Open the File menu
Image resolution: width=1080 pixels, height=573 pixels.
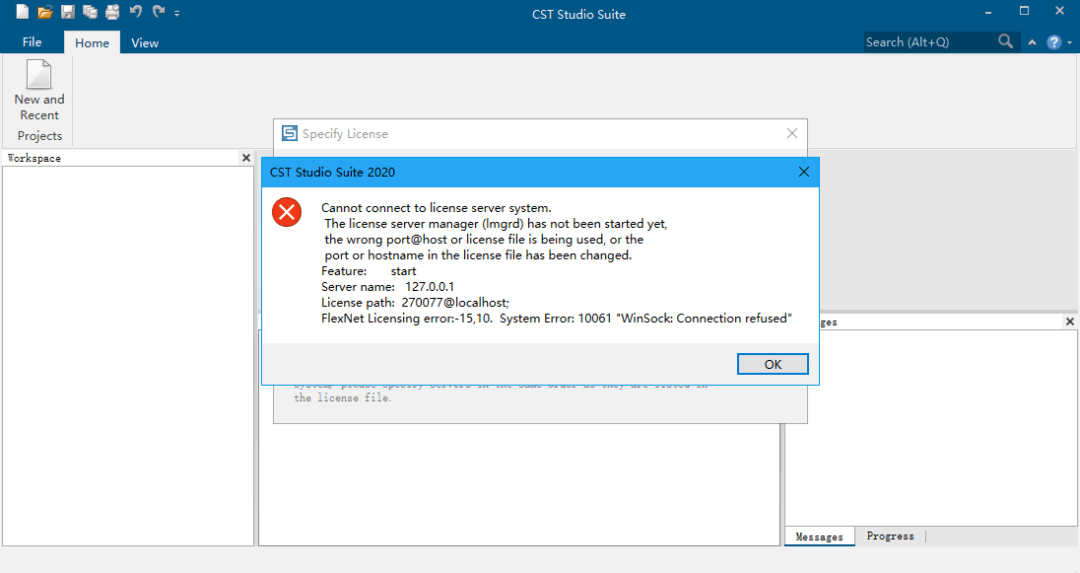click(32, 42)
